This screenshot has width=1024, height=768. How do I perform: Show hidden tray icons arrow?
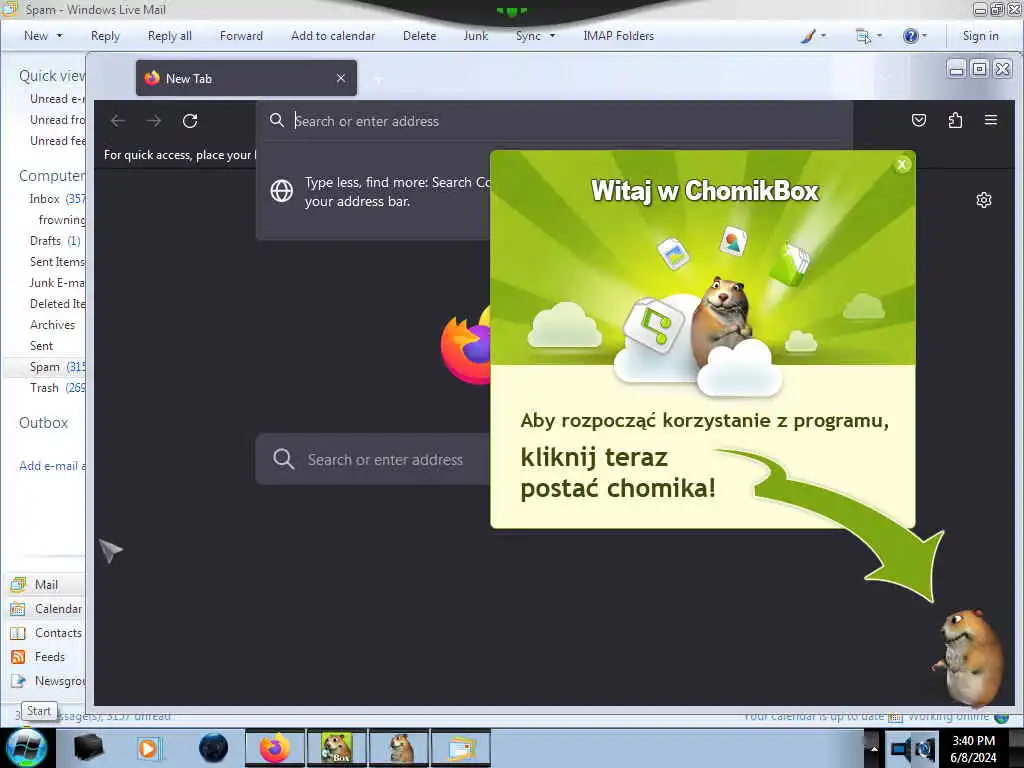point(874,748)
